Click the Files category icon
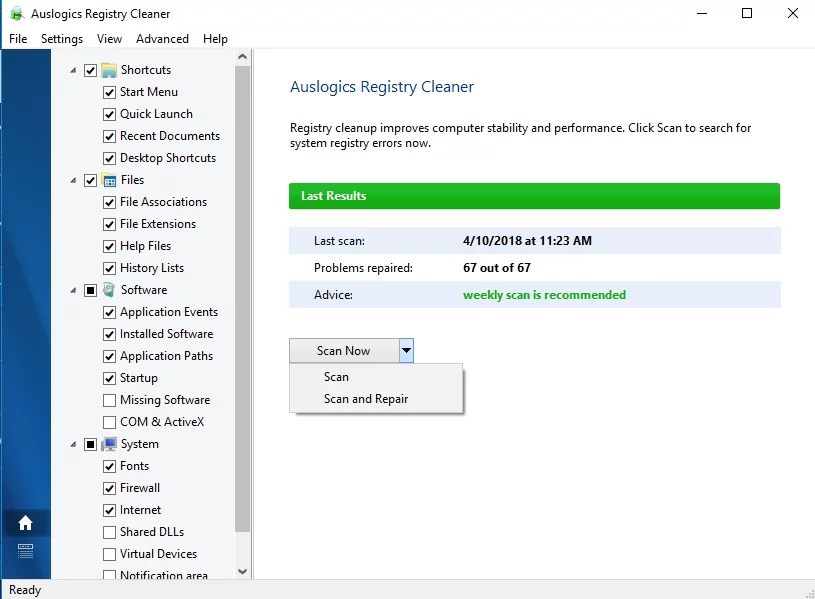The width and height of the screenshot is (815, 599). (109, 180)
